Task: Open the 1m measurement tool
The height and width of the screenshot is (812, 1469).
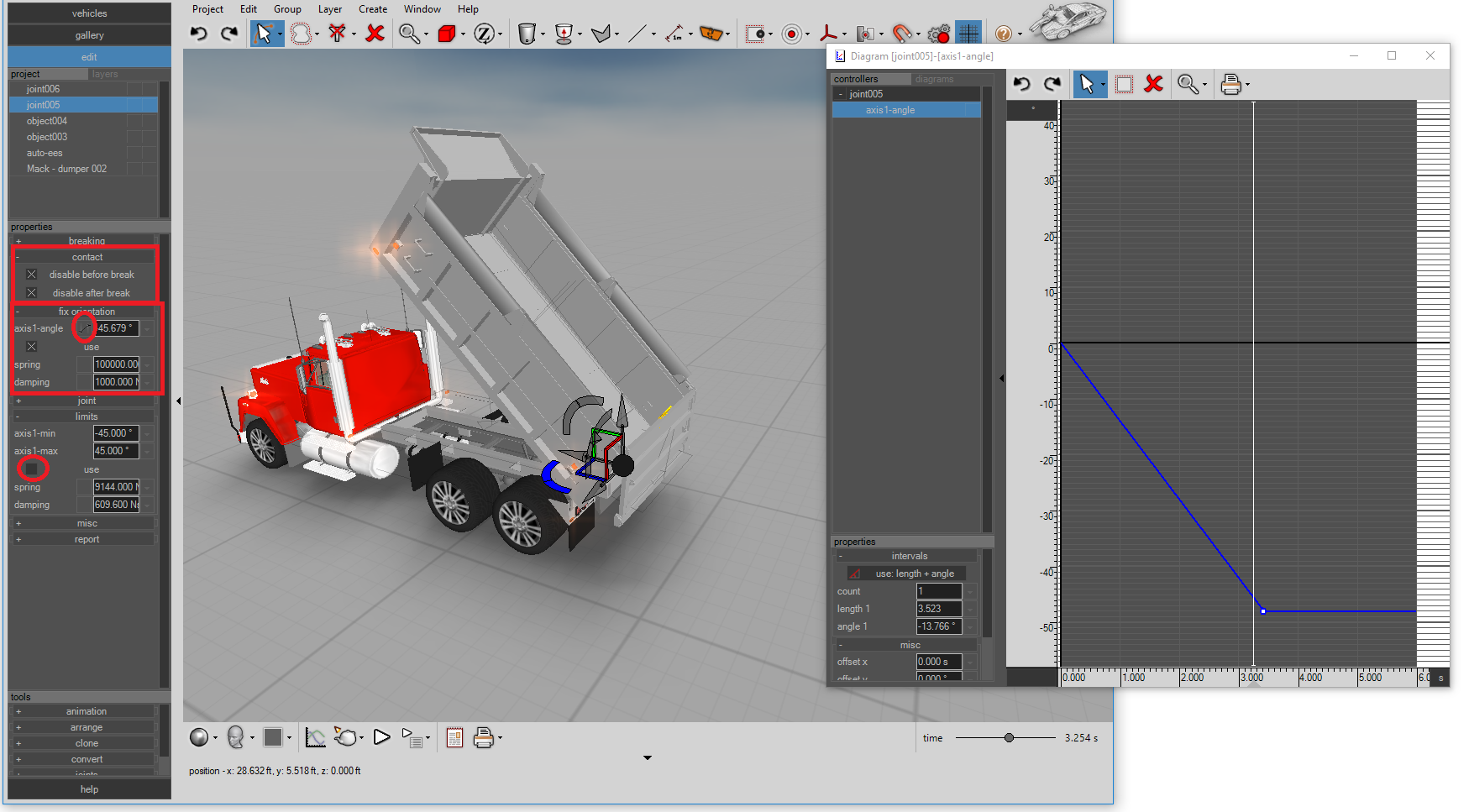Action: (x=674, y=34)
